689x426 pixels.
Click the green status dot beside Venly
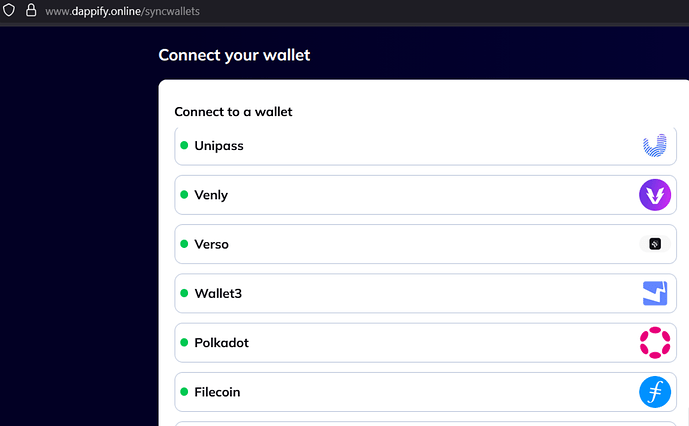[x=184, y=195]
